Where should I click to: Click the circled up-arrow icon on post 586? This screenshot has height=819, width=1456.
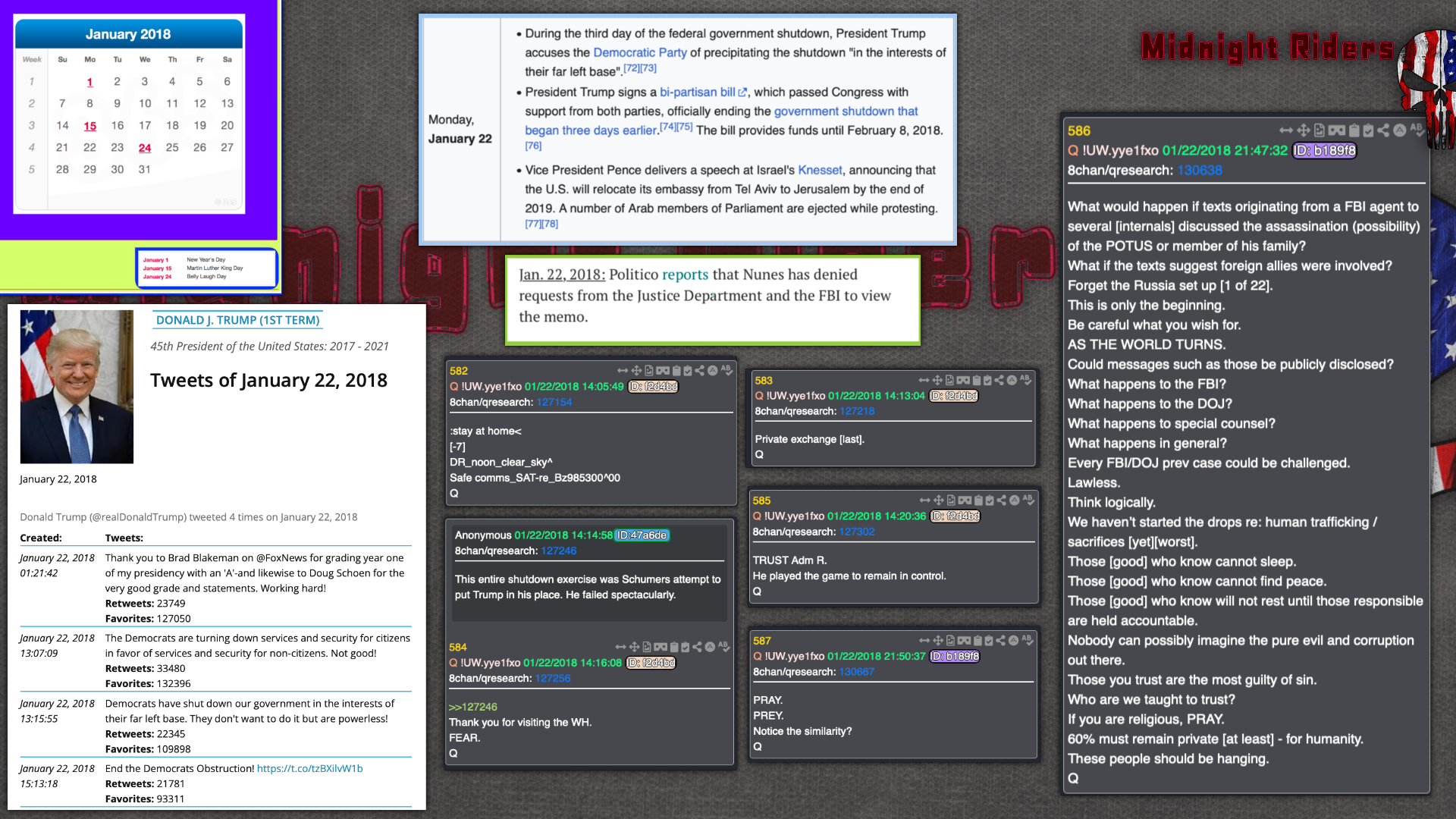click(x=1400, y=130)
